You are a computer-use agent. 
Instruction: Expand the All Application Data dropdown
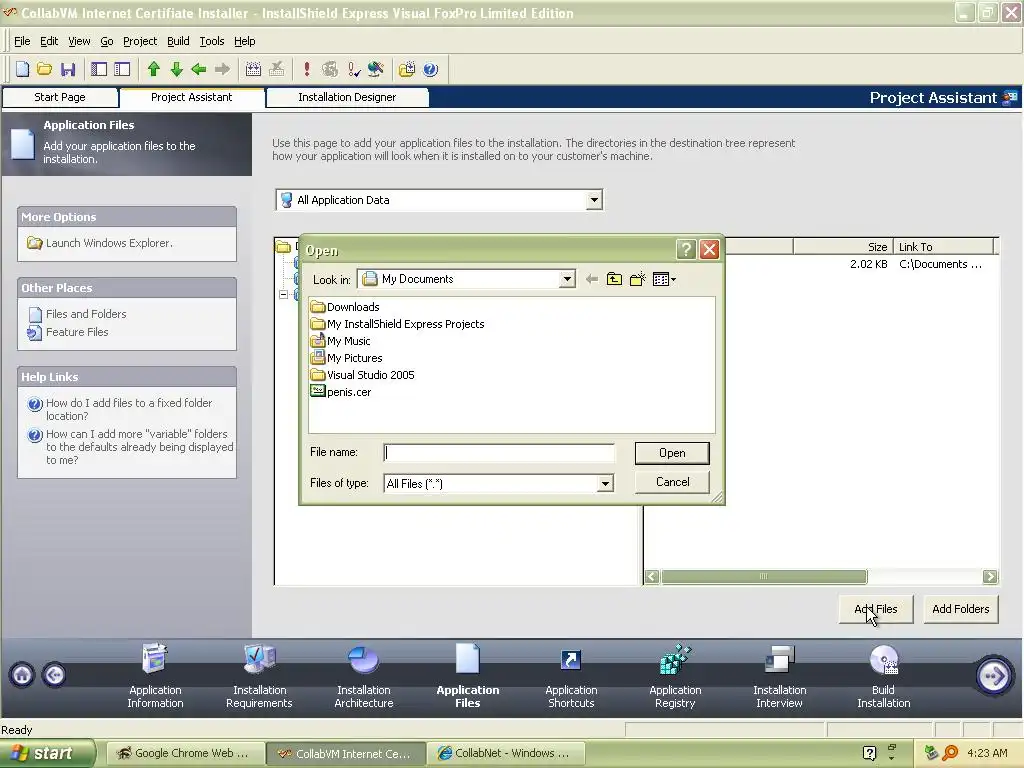[594, 200]
